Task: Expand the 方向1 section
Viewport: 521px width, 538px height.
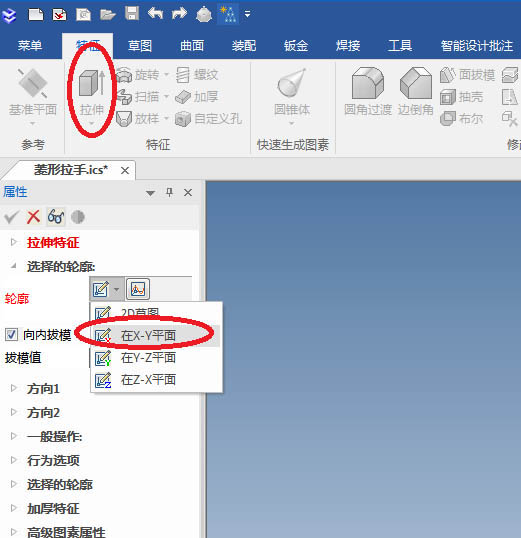Action: pos(13,388)
